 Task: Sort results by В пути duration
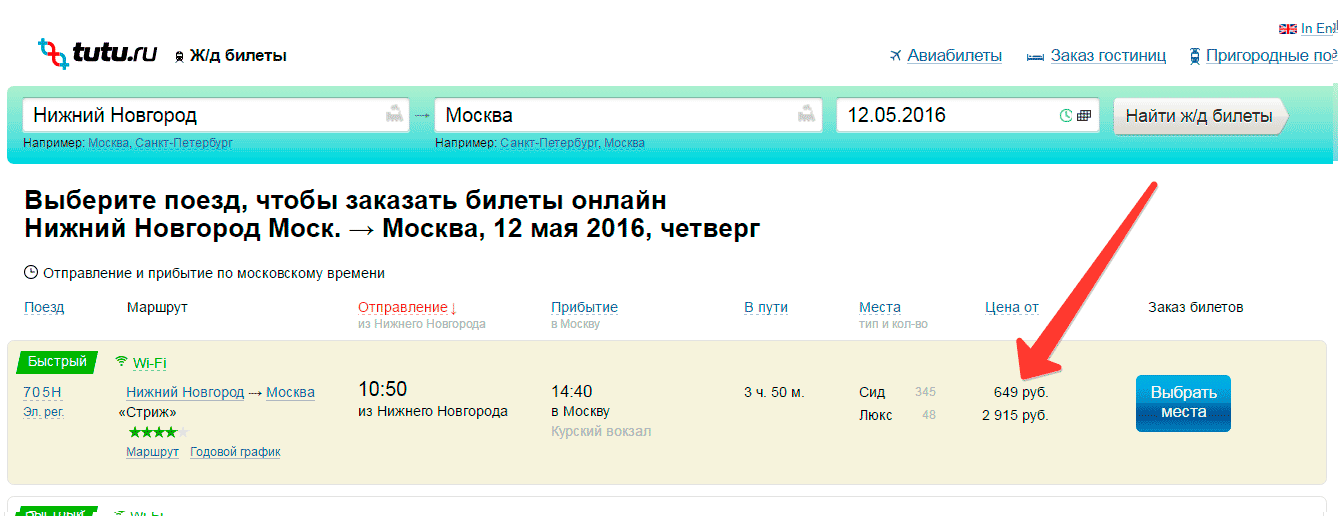click(766, 307)
